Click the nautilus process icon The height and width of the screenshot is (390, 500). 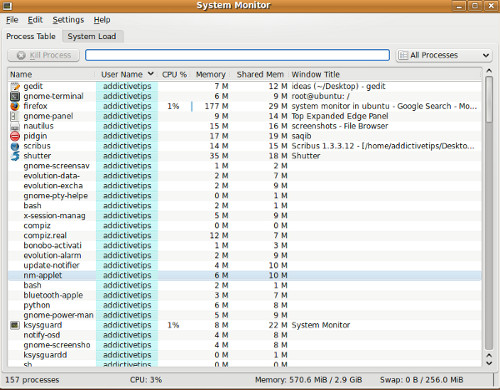tap(15, 126)
